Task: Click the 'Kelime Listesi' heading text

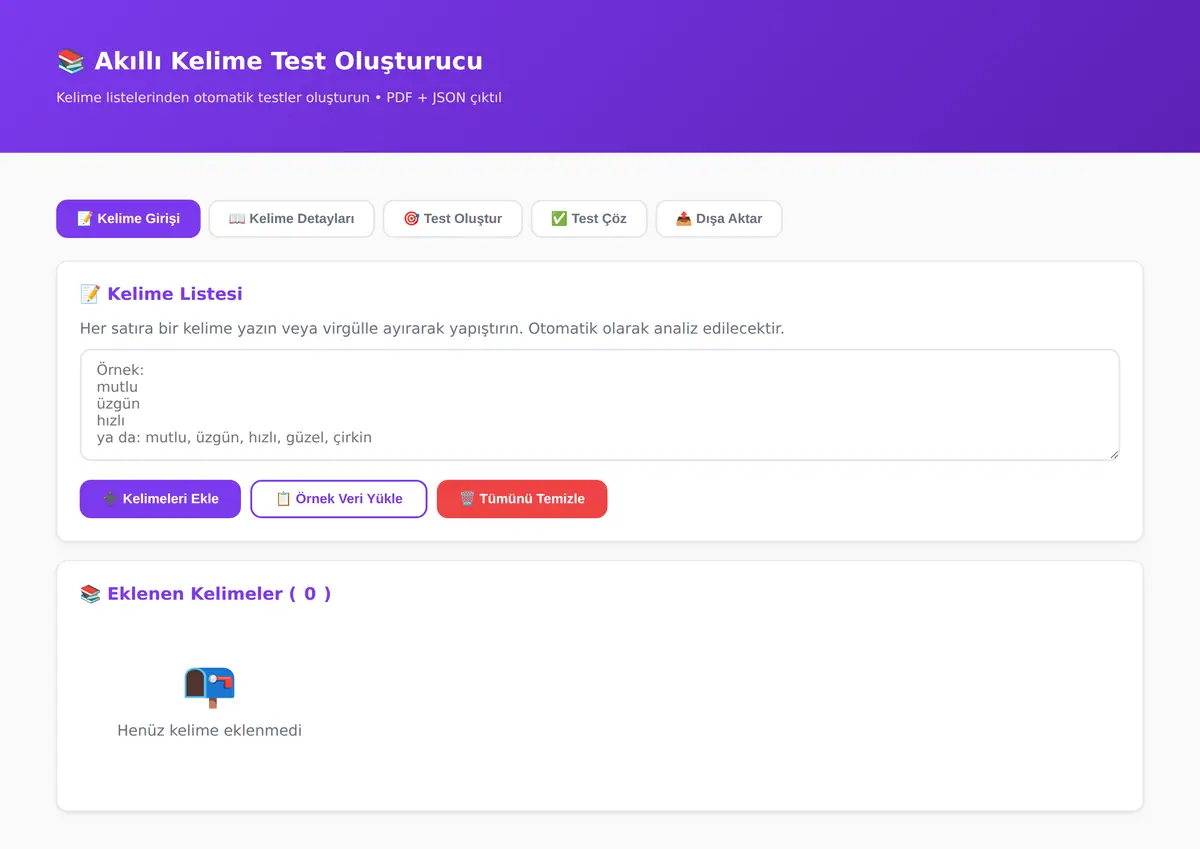Action: [175, 294]
